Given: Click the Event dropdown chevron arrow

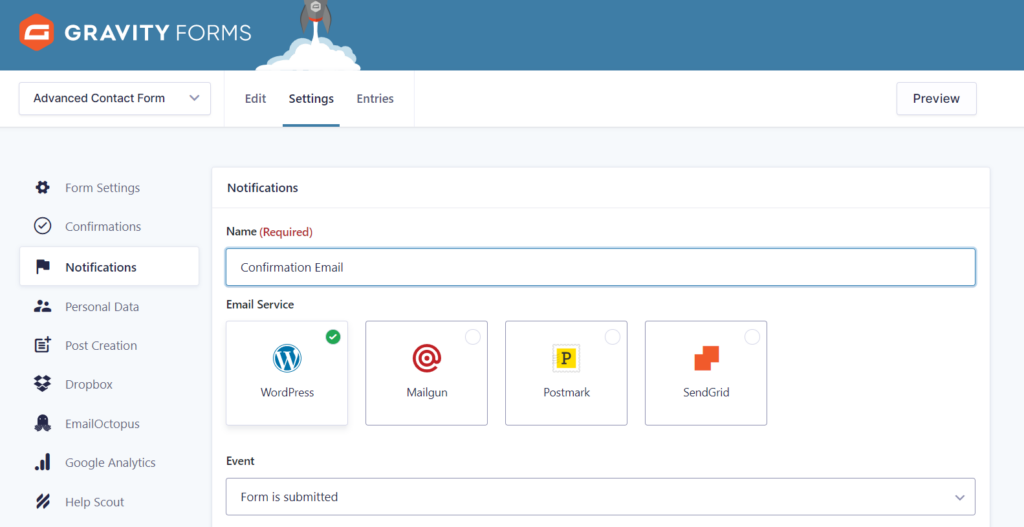Looking at the screenshot, I should (959, 498).
